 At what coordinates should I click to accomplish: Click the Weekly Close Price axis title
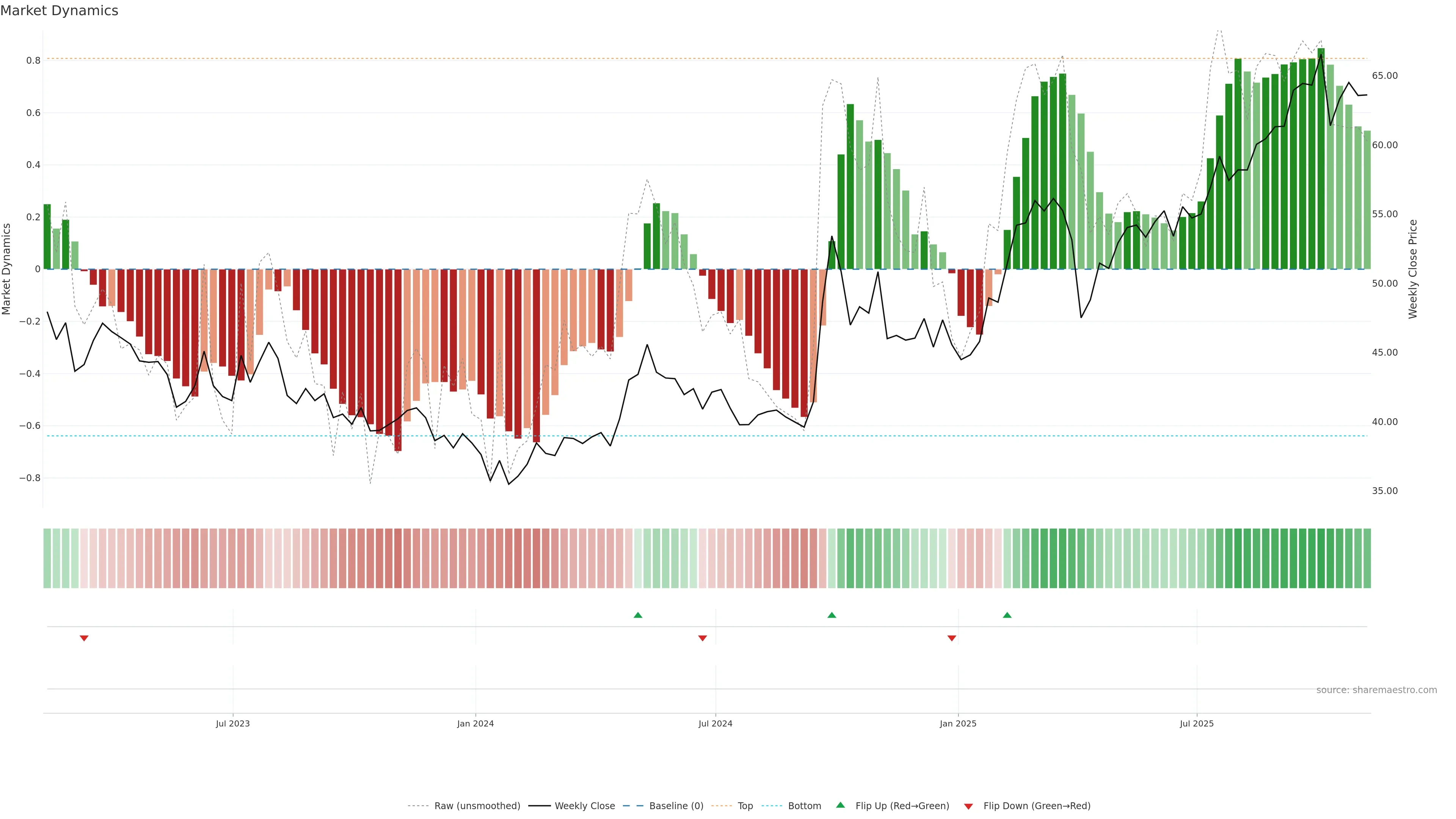tap(1413, 269)
